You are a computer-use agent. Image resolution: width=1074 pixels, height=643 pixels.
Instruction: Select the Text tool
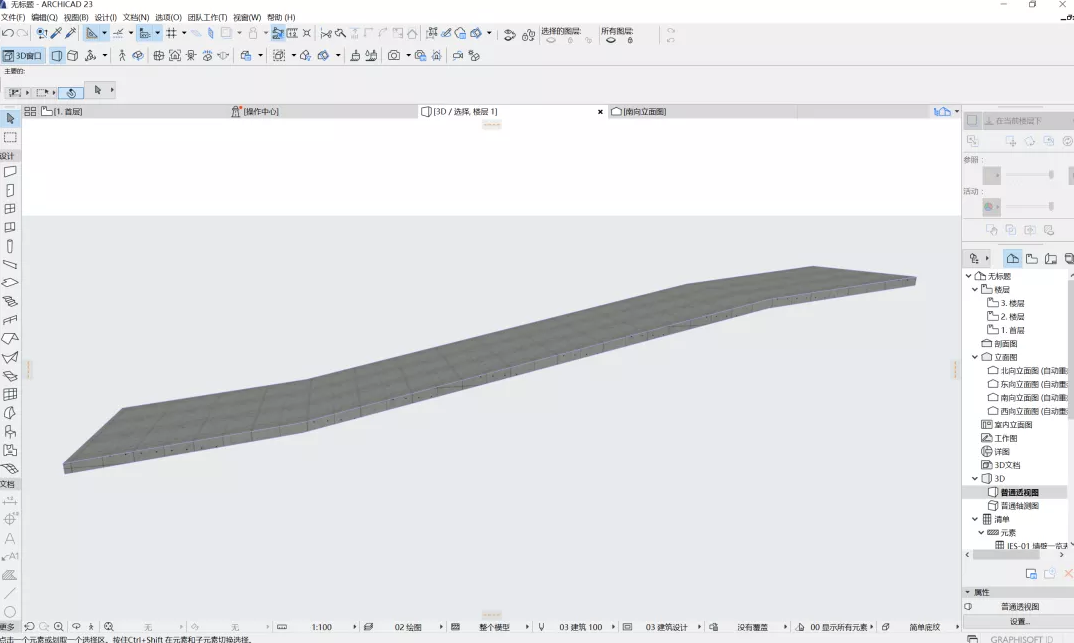point(10,538)
